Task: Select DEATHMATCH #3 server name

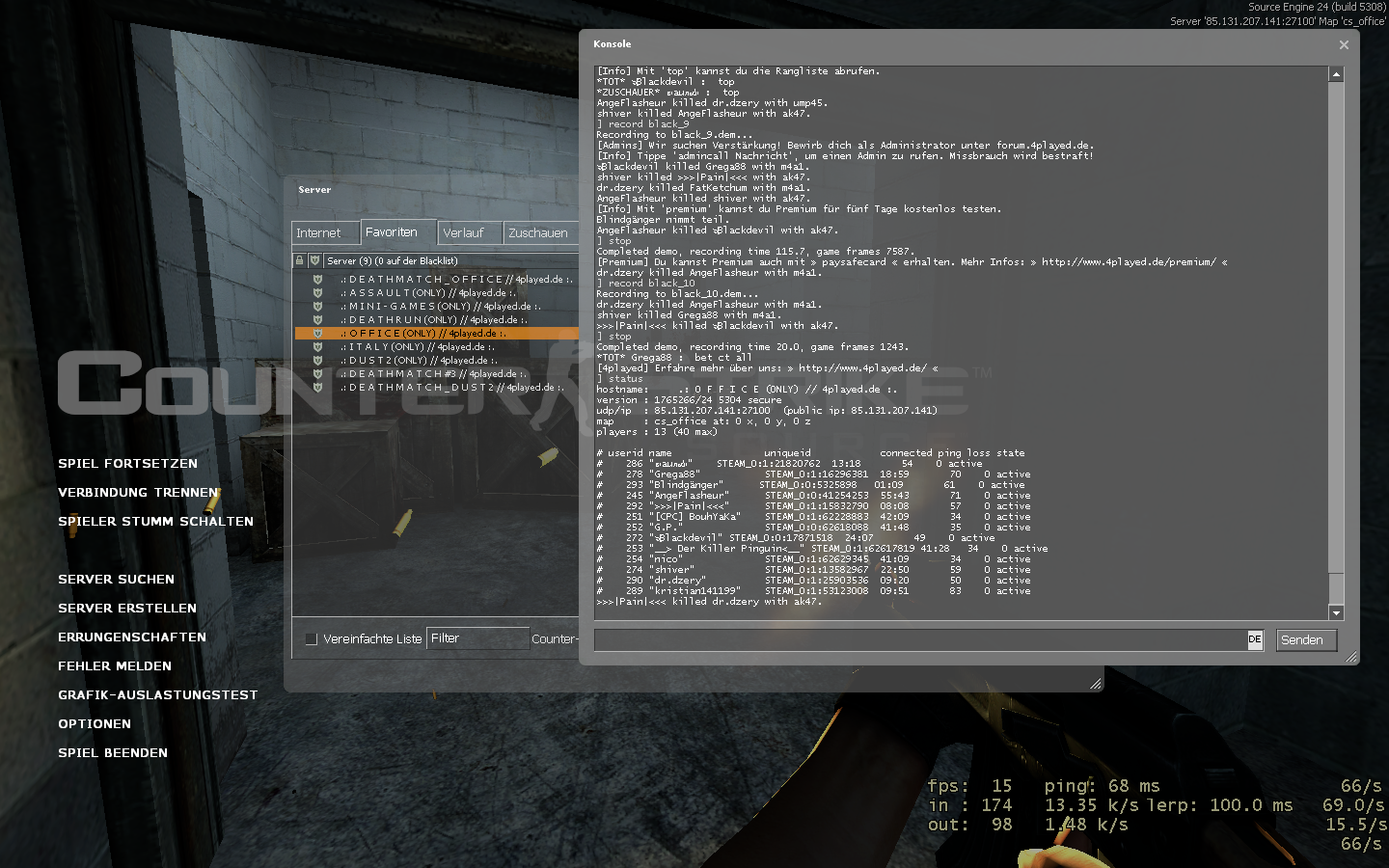Action: pos(434,374)
